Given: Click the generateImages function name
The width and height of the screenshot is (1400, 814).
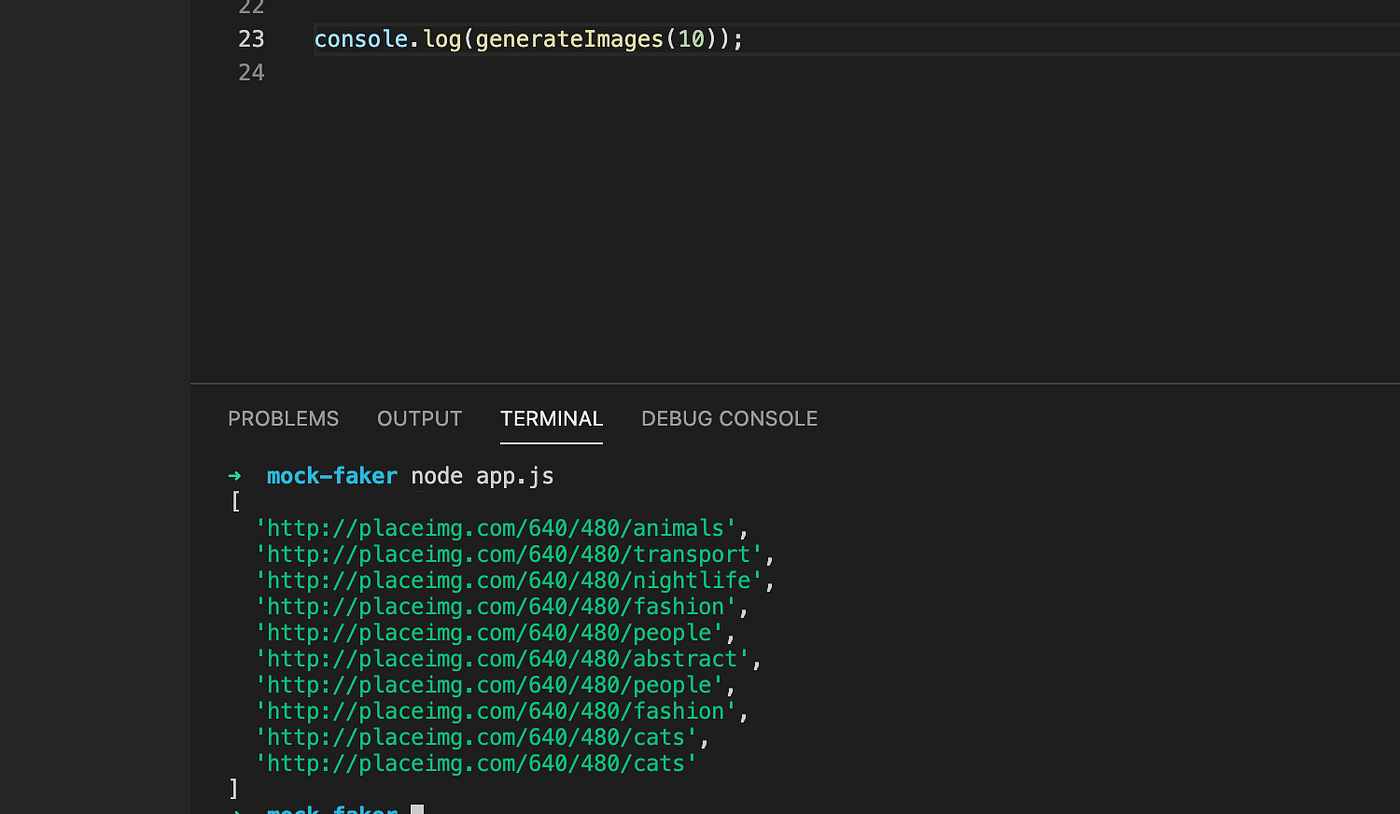Looking at the screenshot, I should coord(568,39).
